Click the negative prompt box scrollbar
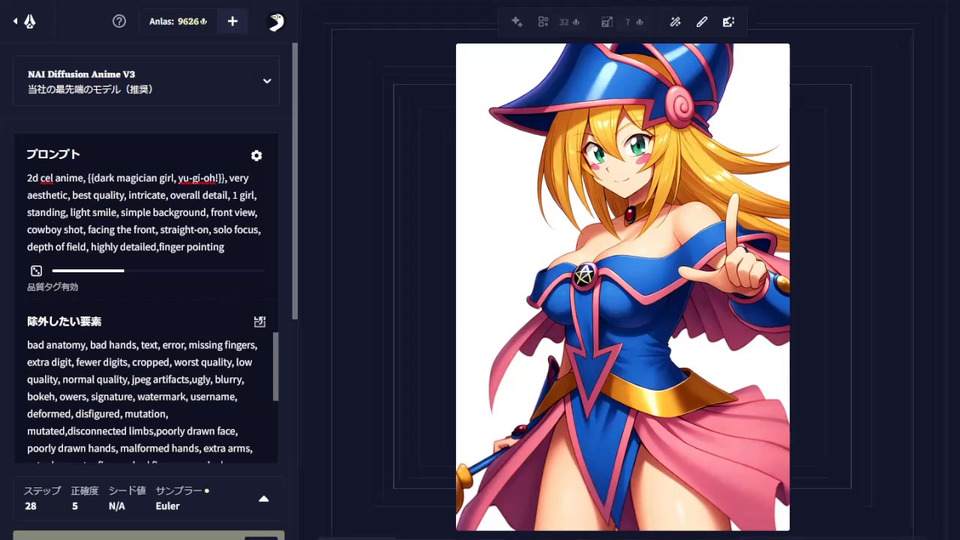Screen dimensions: 960x540 pyautogui.click(x=275, y=367)
